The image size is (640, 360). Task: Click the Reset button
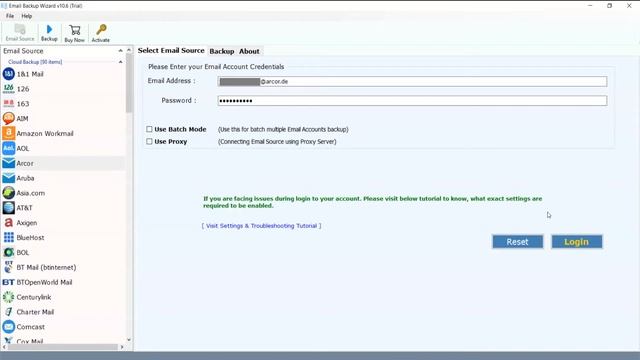(x=518, y=242)
